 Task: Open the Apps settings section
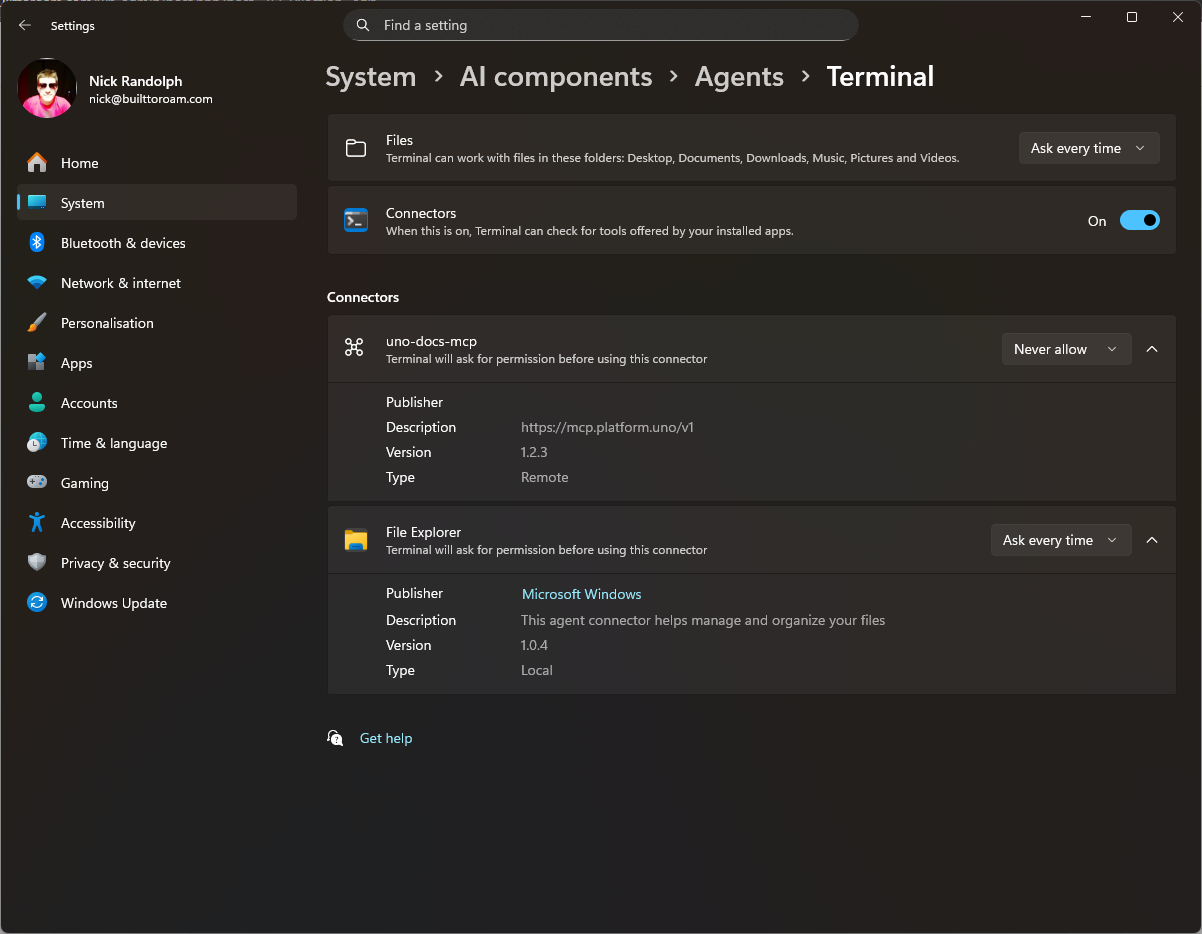point(76,363)
